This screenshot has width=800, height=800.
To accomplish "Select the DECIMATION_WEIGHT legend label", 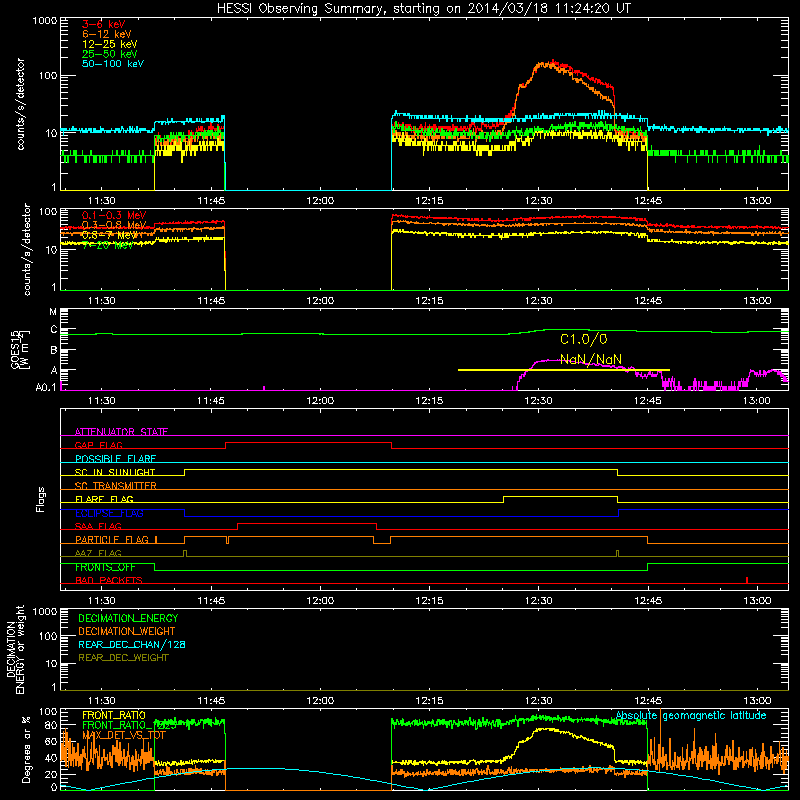I will (x=127, y=631).
